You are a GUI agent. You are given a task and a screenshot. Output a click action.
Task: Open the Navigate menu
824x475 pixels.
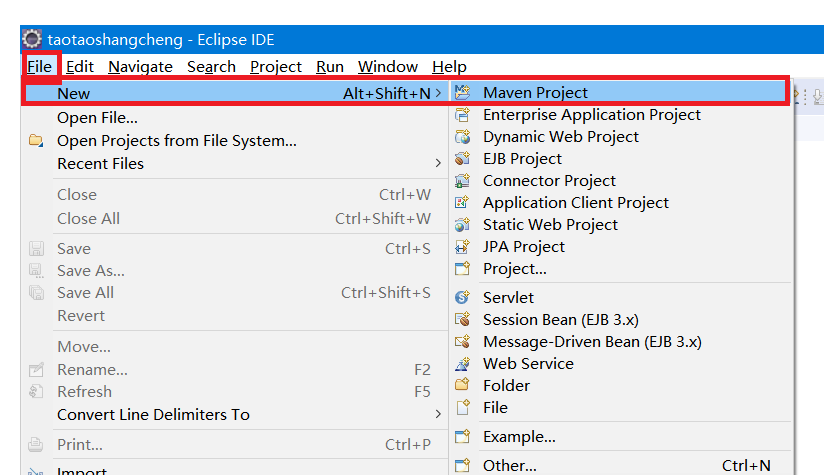click(140, 67)
